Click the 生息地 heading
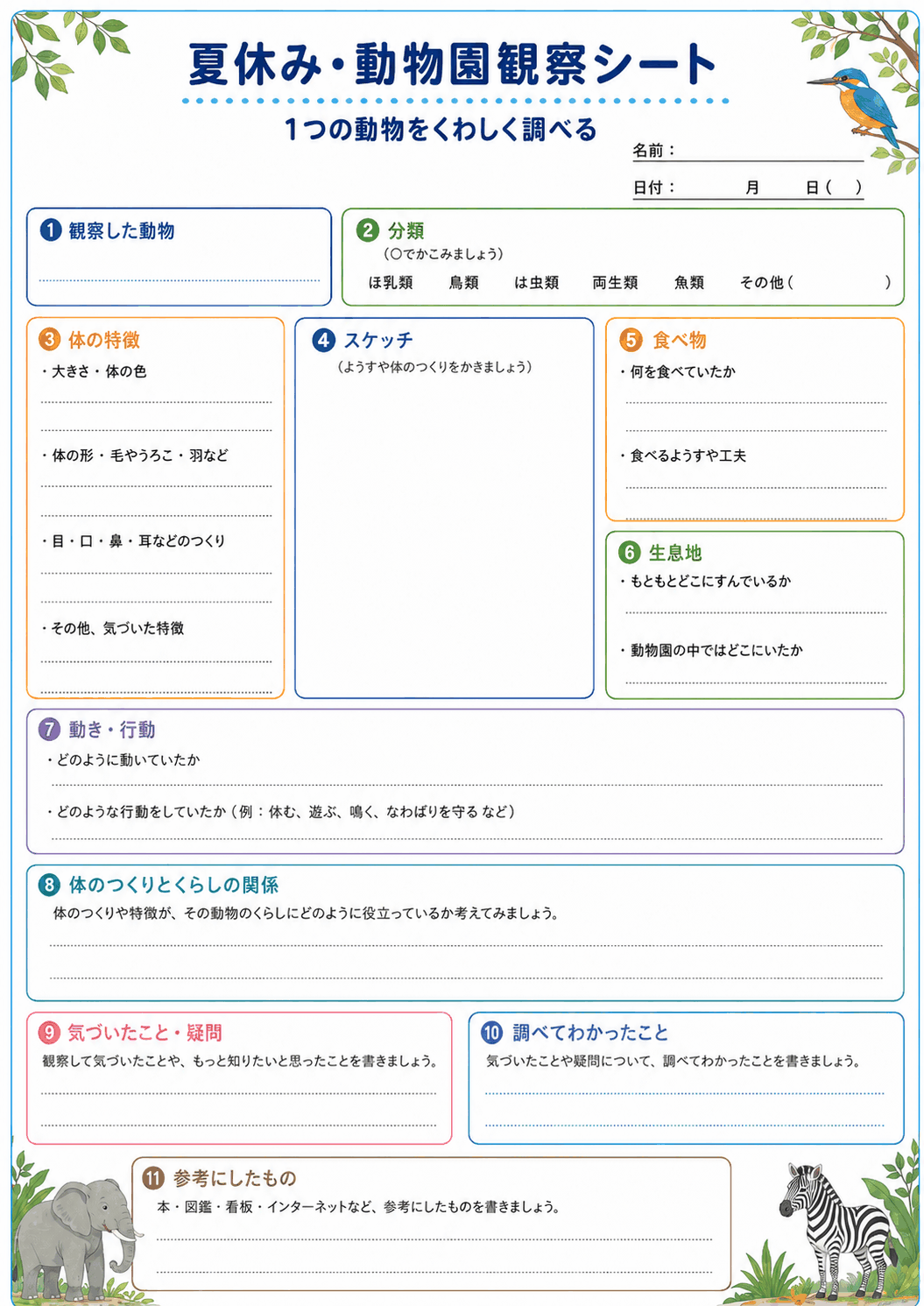 [x=675, y=553]
